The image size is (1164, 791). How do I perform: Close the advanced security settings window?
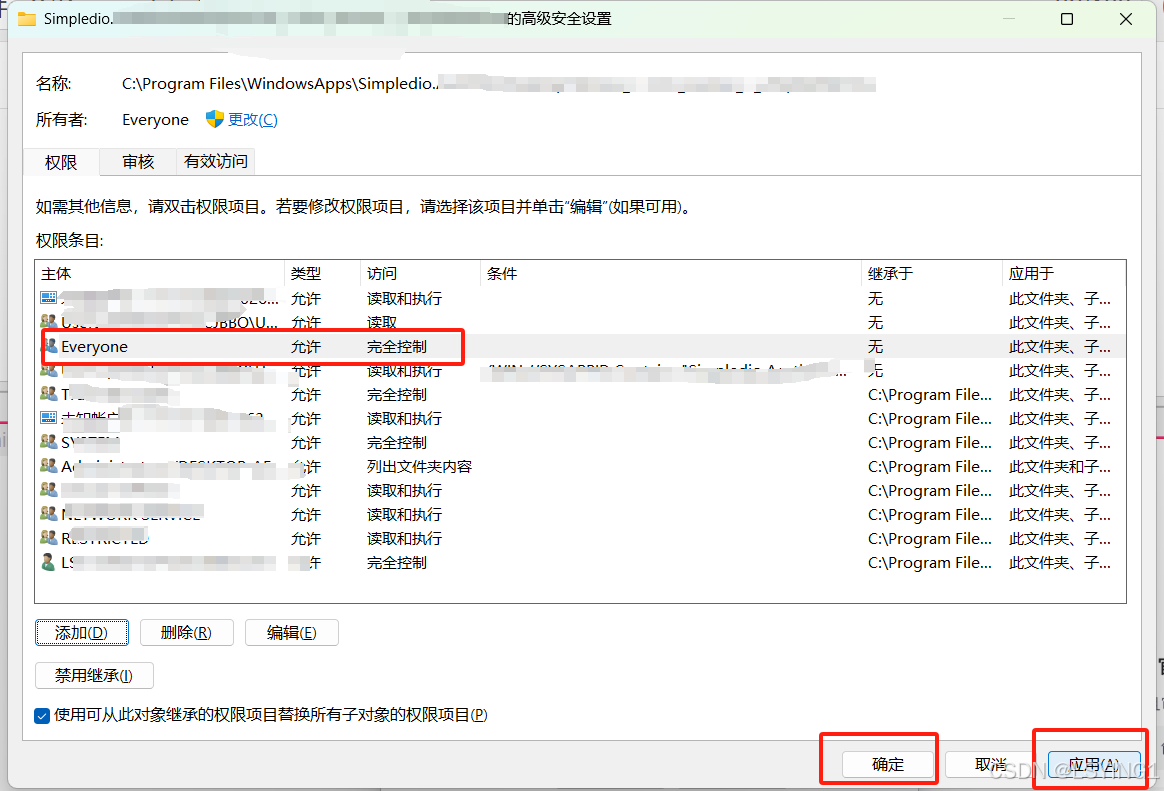(x=1125, y=19)
